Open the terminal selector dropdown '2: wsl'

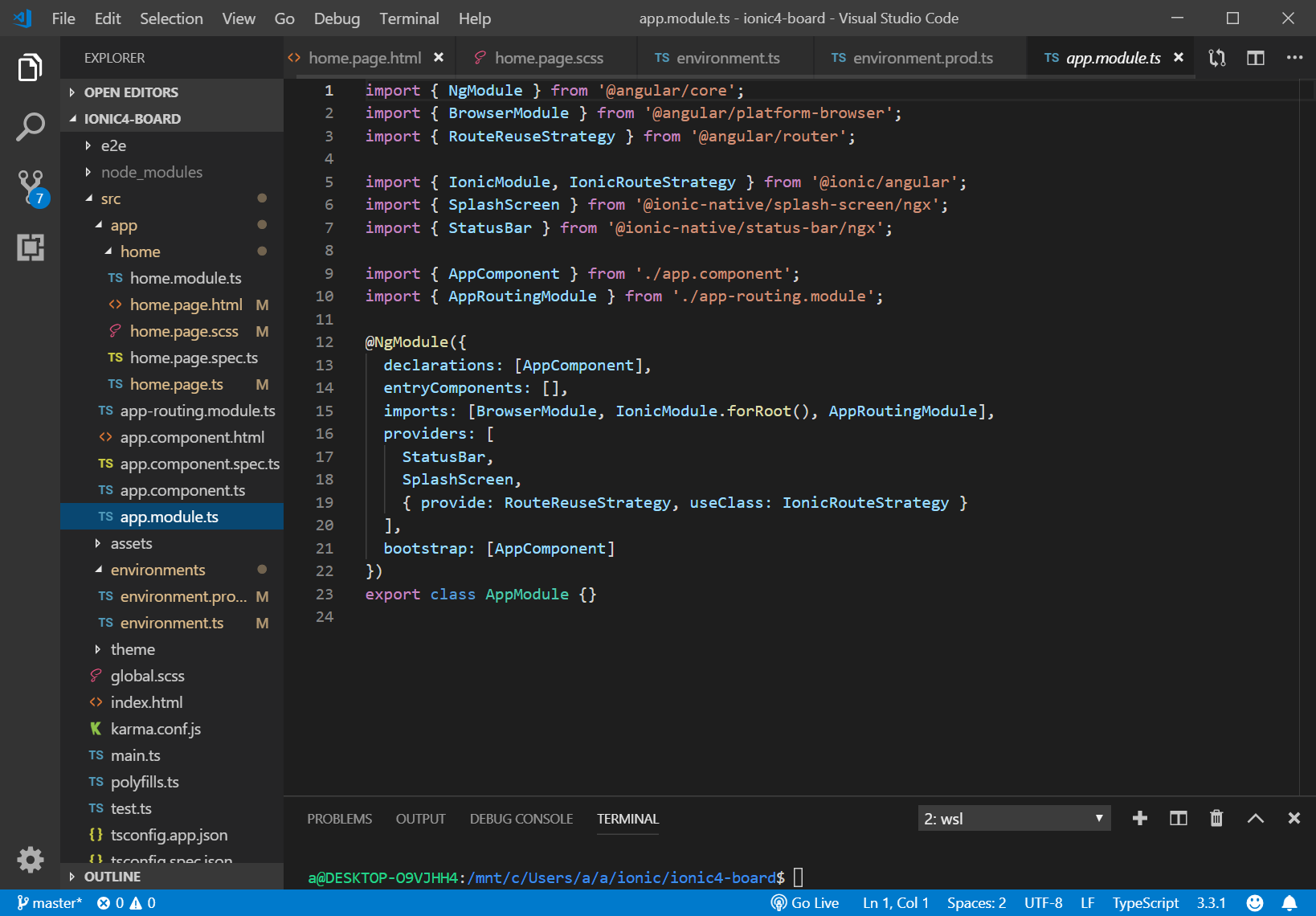click(1014, 818)
